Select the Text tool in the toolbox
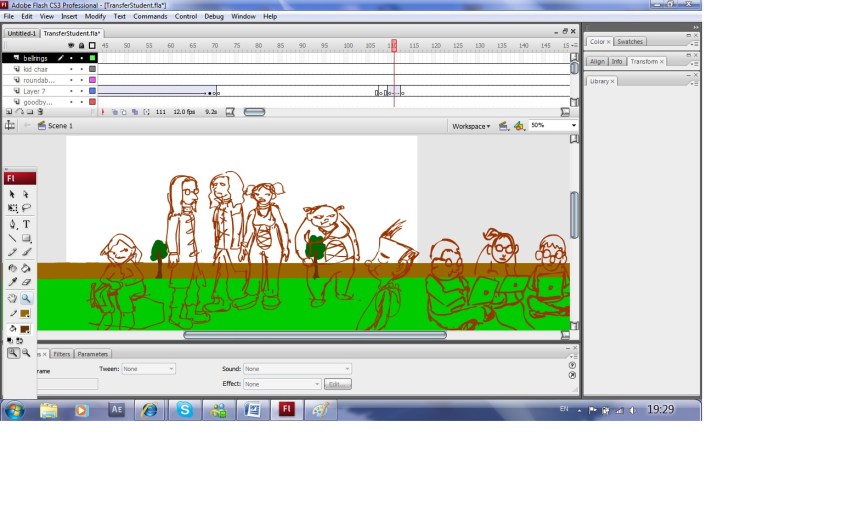Screen dimensions: 848x530 [26, 224]
